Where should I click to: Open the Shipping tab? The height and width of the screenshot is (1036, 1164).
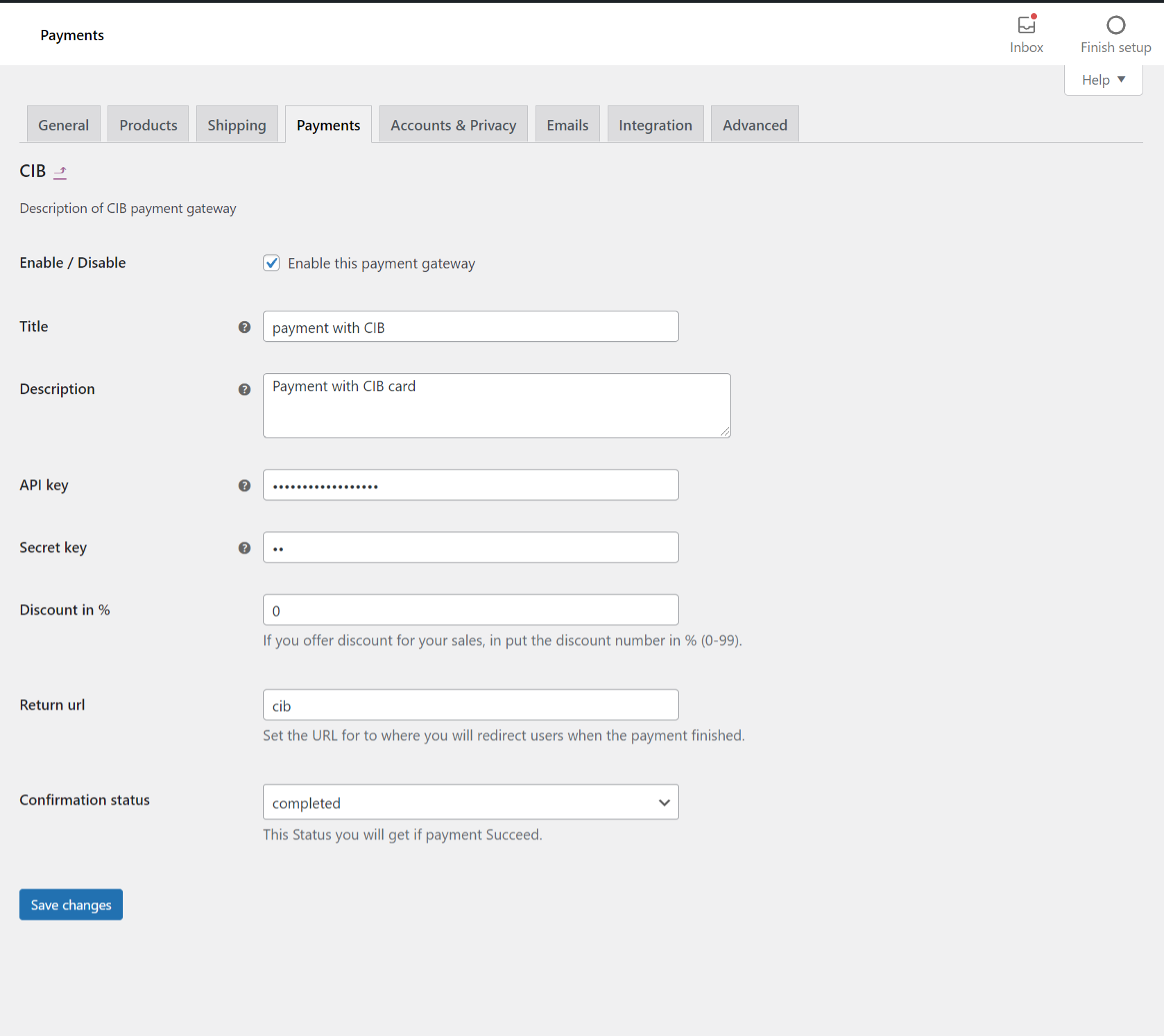click(x=237, y=125)
